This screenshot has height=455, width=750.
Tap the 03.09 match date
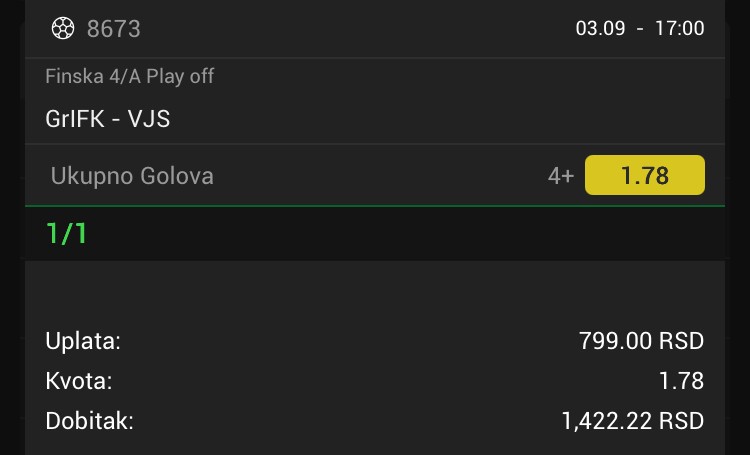(x=600, y=28)
